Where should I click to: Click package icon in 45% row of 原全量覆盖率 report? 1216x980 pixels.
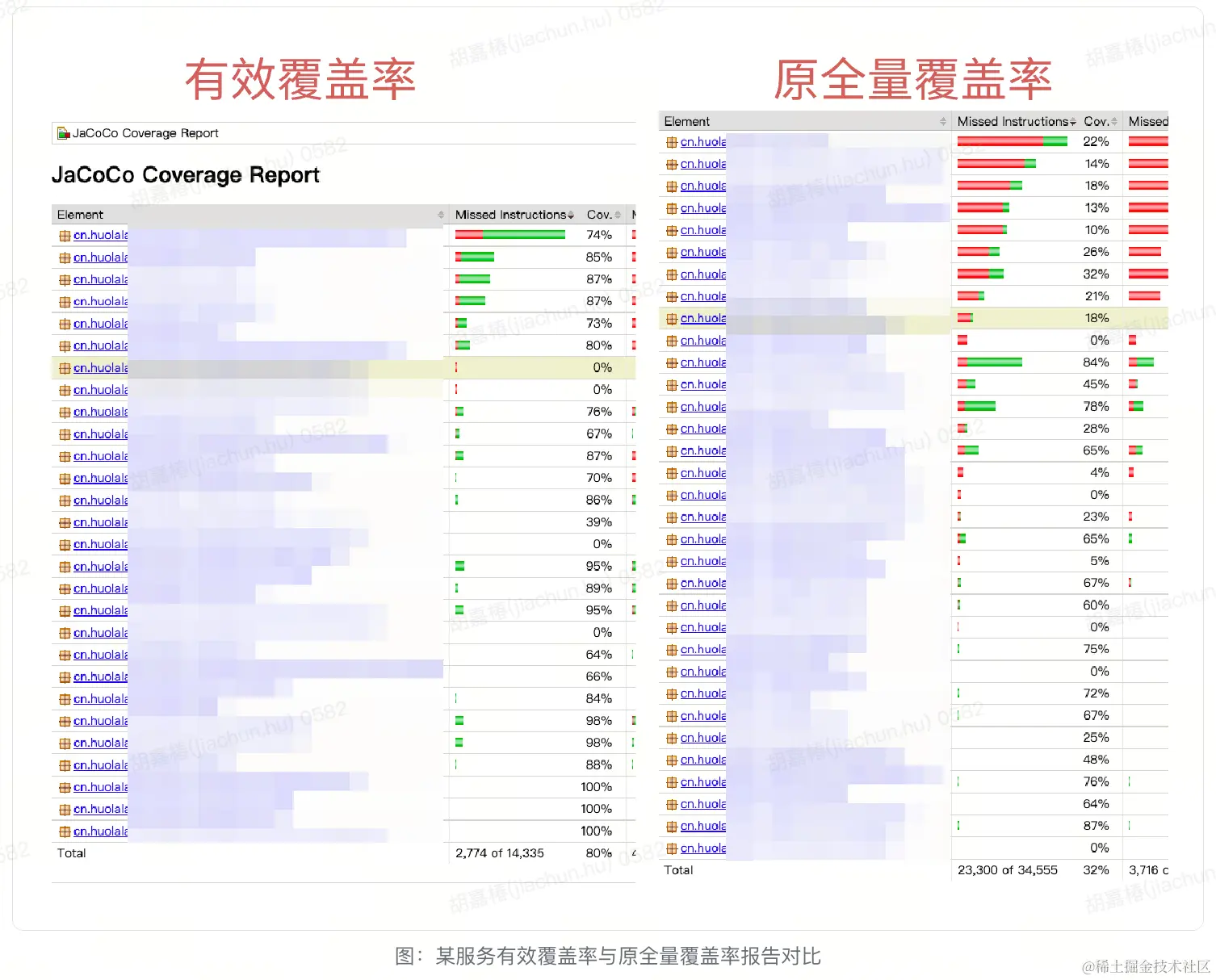pos(672,384)
